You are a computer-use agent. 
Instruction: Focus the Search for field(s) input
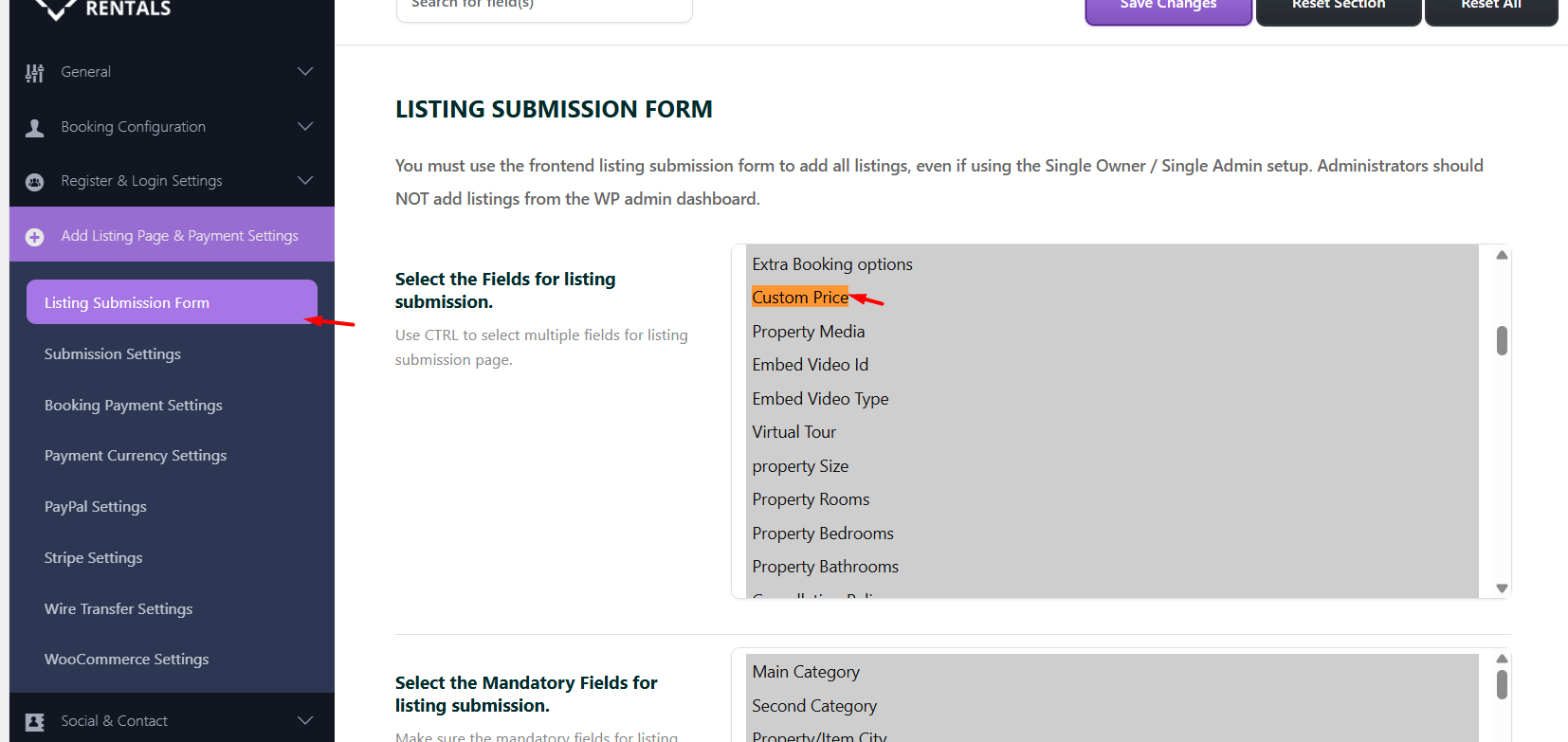(544, 6)
